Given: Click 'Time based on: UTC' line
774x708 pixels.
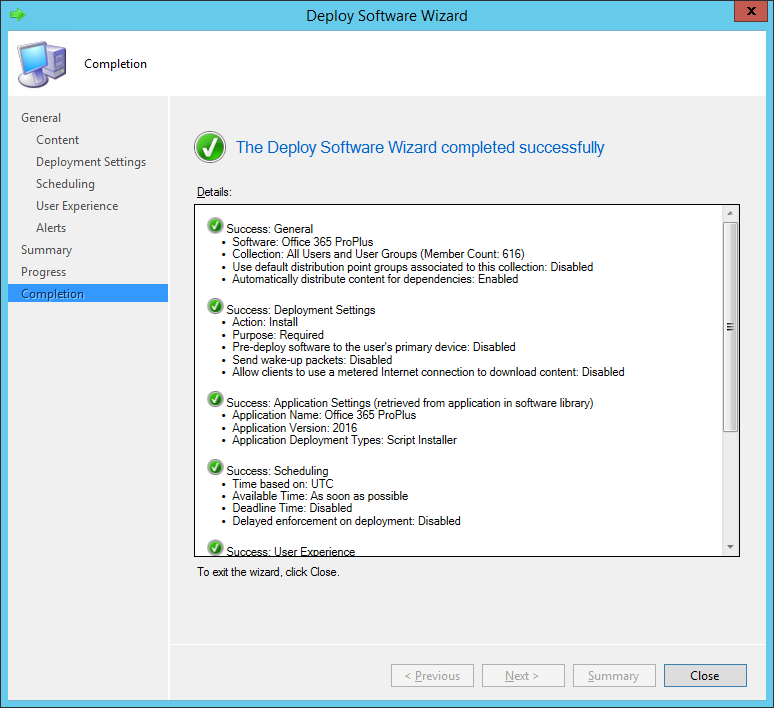Looking at the screenshot, I should point(283,484).
